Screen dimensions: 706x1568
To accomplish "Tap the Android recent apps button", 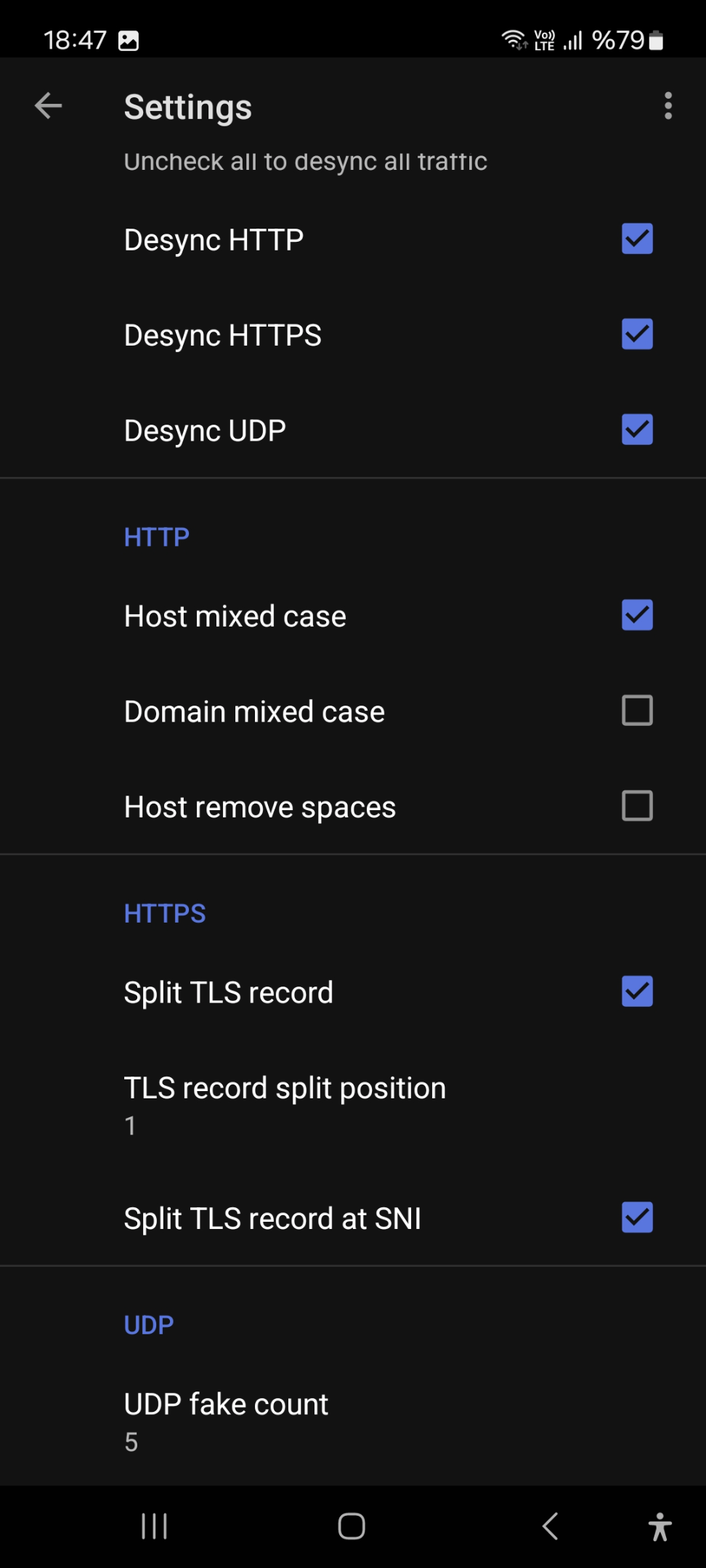I will (x=154, y=1526).
